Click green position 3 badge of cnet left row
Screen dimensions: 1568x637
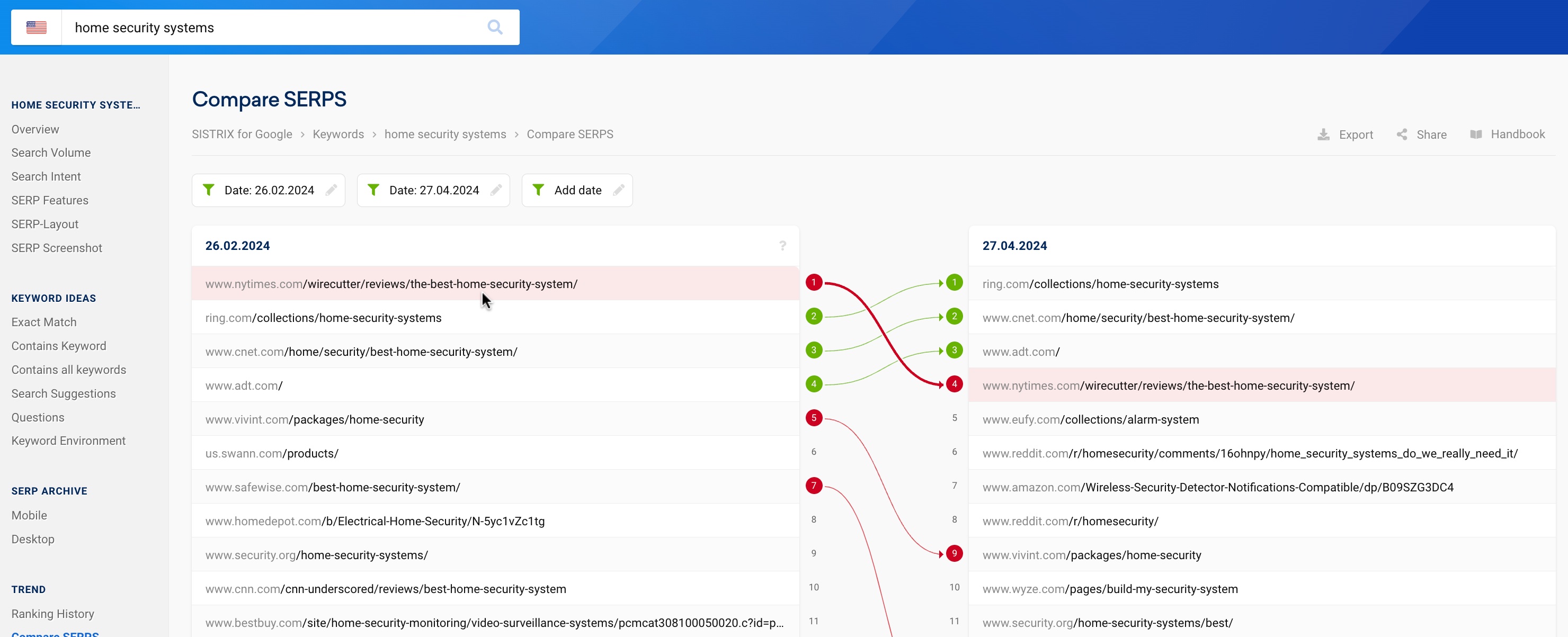(x=814, y=351)
